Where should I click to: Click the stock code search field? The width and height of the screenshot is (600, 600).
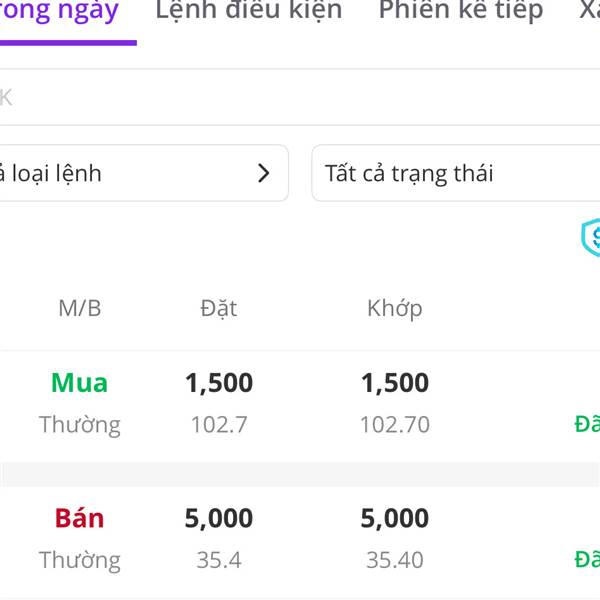[300, 97]
